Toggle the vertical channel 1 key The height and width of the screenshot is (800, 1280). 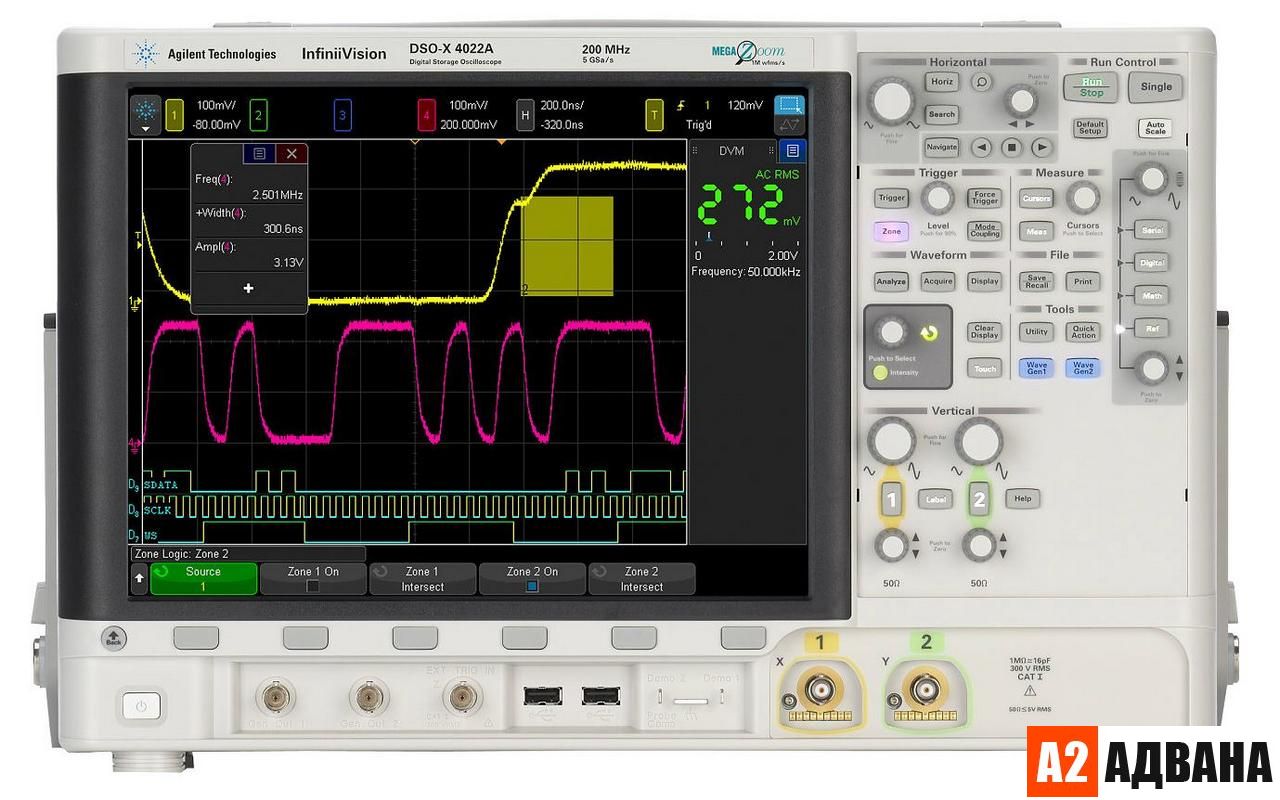(892, 499)
